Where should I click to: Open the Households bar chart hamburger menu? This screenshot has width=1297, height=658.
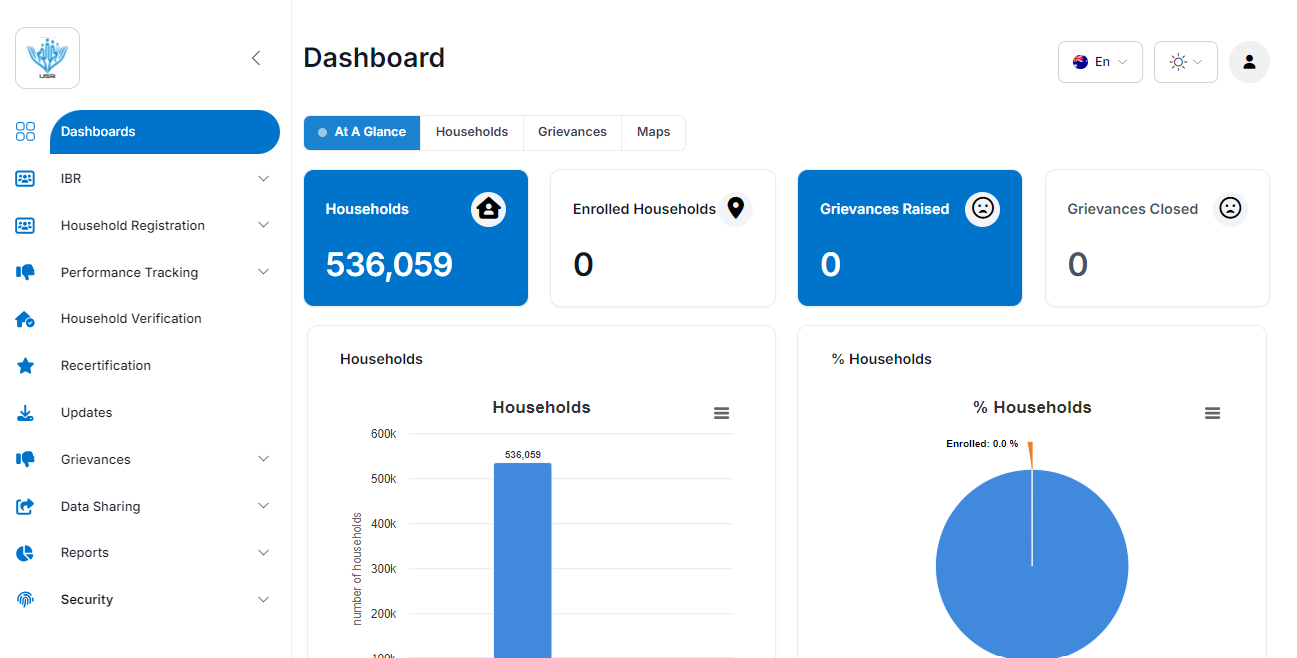pyautogui.click(x=721, y=413)
